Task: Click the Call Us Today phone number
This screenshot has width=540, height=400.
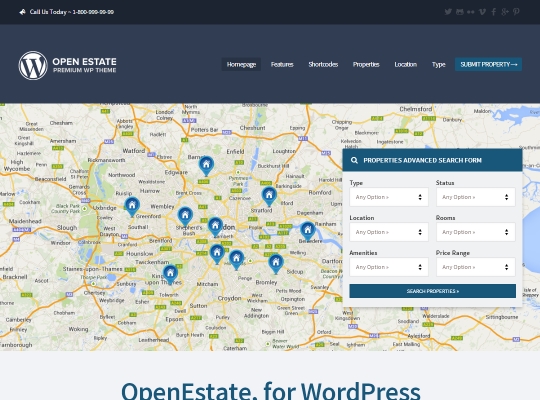Action: tap(93, 12)
